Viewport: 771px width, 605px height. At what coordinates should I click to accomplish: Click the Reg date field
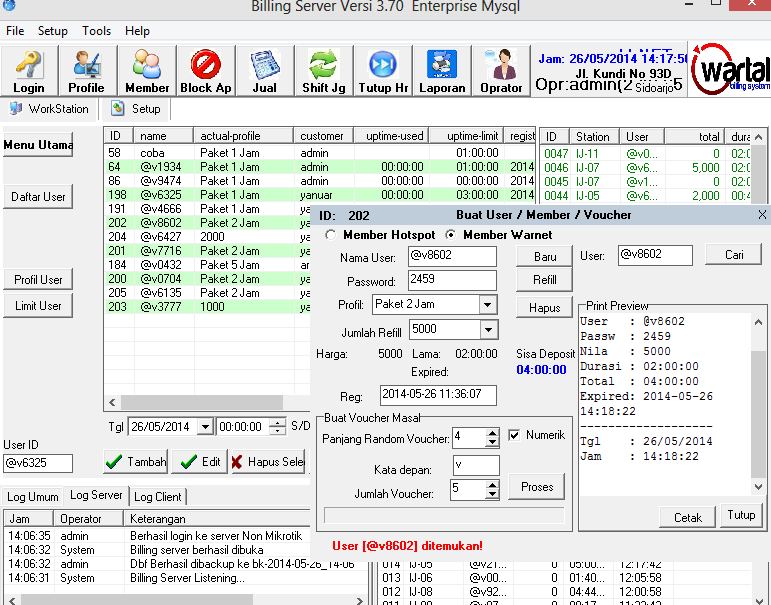438,394
